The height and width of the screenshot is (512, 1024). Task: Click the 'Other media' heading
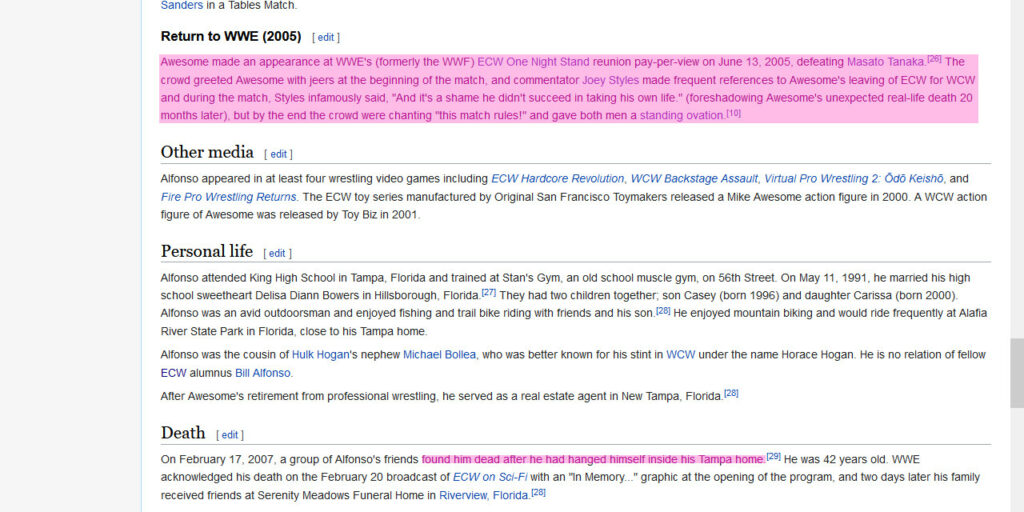(x=207, y=152)
